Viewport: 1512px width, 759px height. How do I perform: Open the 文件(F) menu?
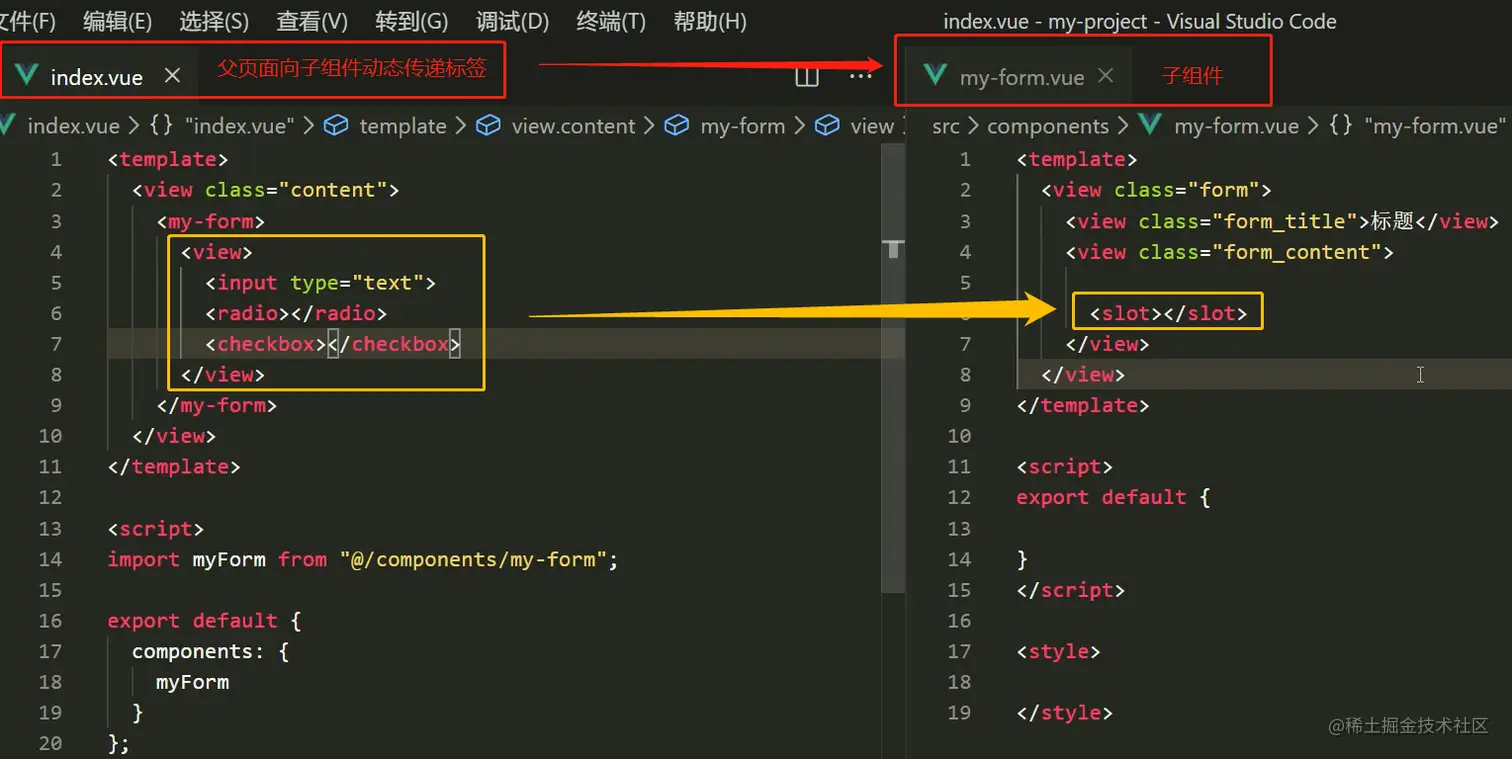28,21
